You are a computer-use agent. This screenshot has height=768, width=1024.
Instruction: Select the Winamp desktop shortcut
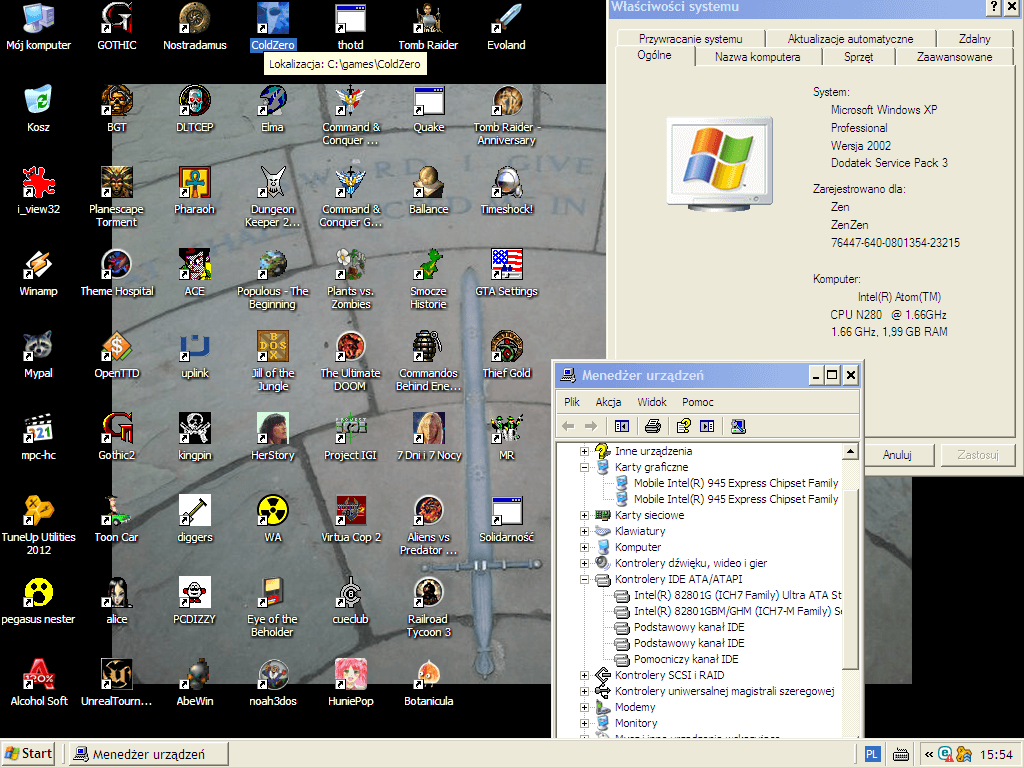point(39,272)
